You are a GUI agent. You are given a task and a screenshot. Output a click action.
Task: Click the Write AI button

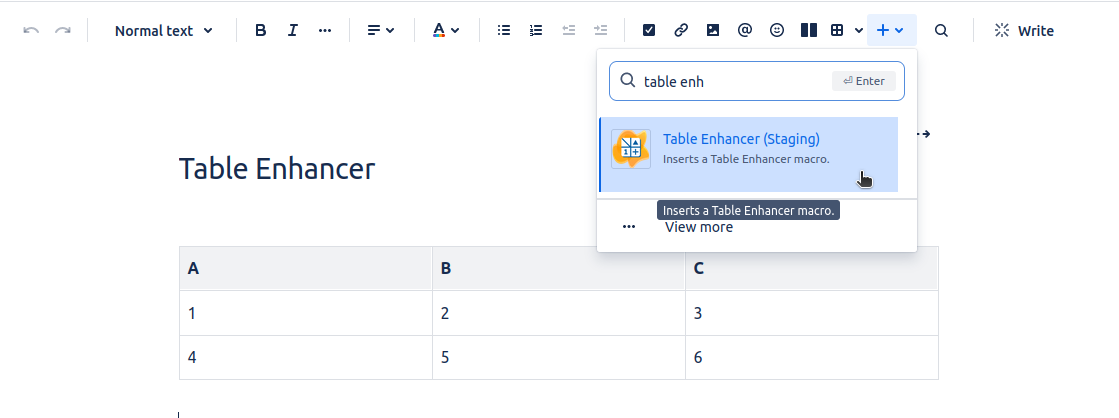click(1024, 30)
